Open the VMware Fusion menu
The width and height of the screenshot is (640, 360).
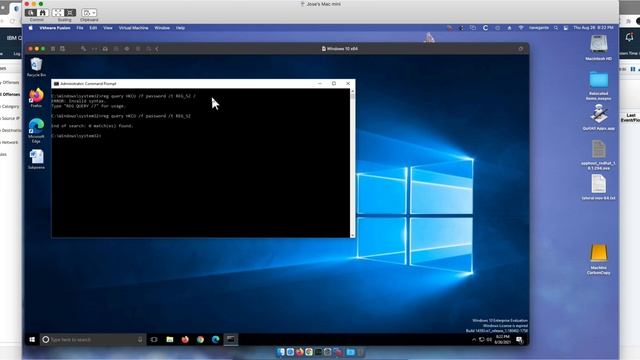(55, 28)
